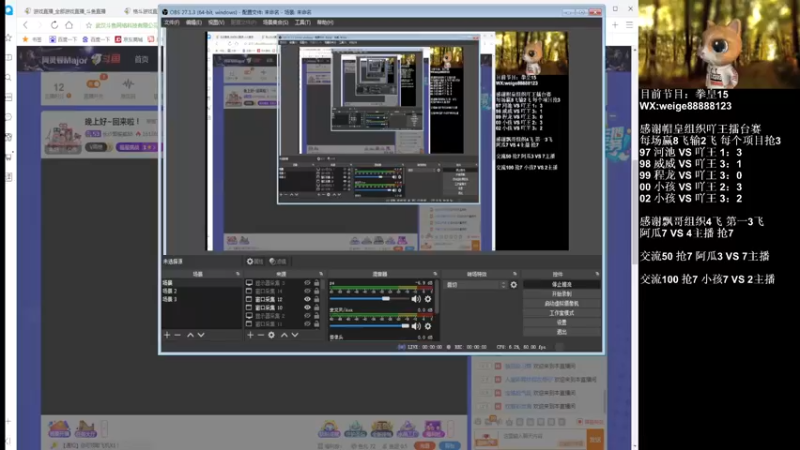800x450 pixels.
Task: Open the OBS 场景集合(S) menu
Action: [x=276, y=22]
